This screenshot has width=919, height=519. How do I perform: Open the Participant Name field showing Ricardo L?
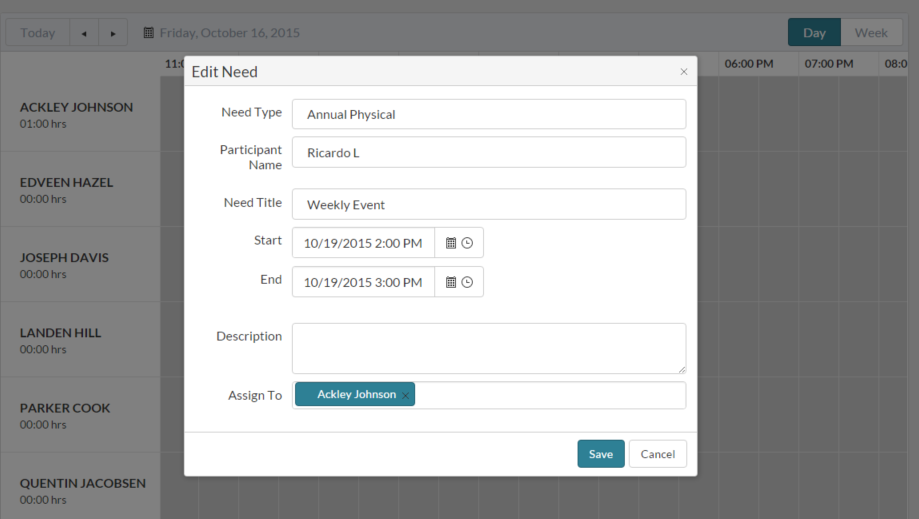(489, 152)
